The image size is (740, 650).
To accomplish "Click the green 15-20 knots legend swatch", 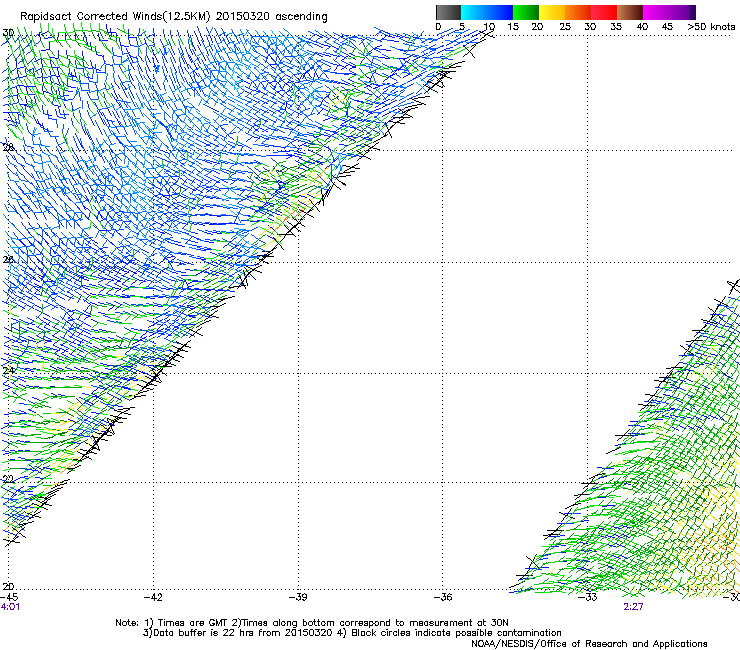I will 526,12.
